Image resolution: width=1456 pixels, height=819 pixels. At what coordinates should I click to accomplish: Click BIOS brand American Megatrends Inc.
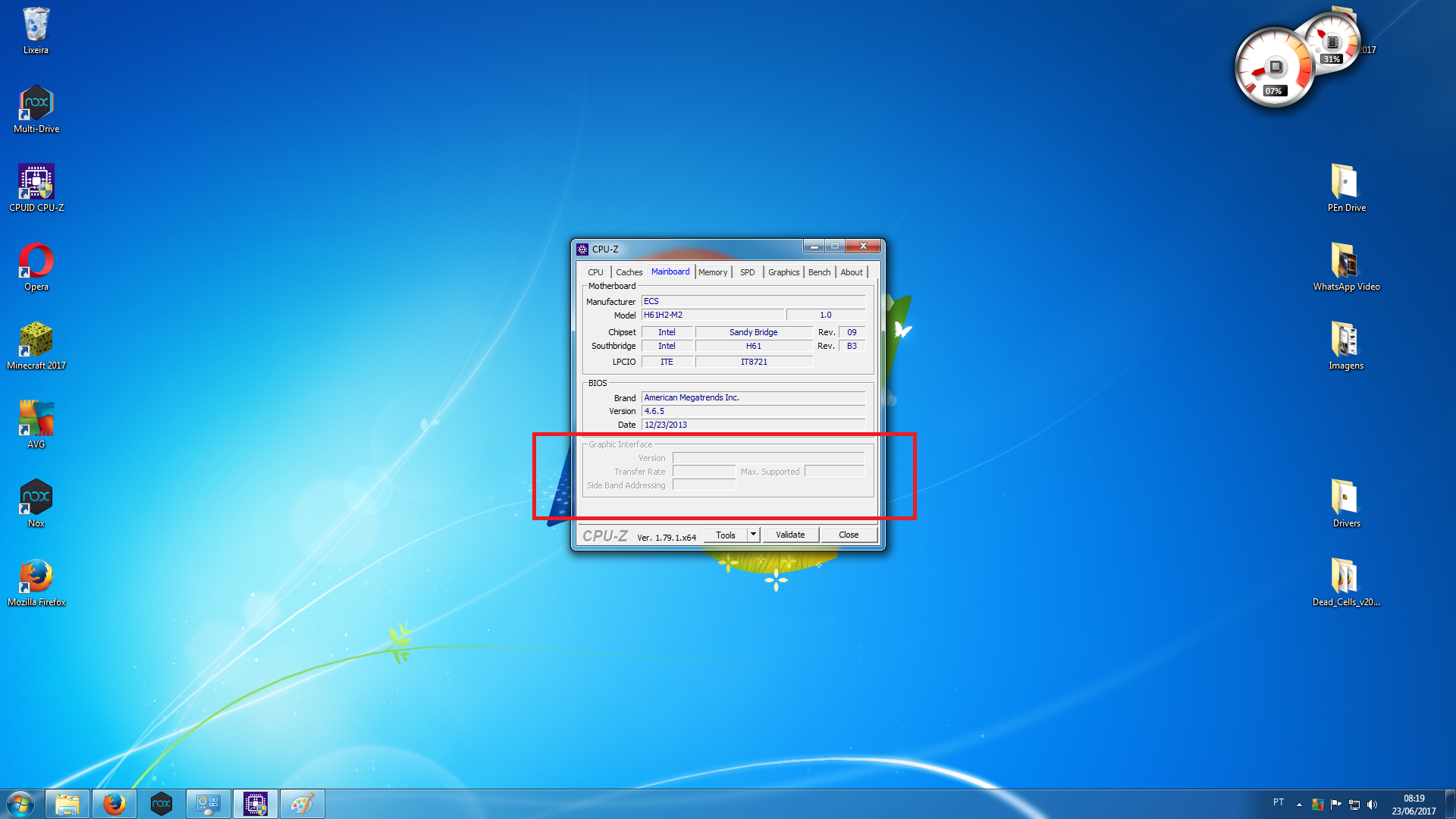(753, 397)
